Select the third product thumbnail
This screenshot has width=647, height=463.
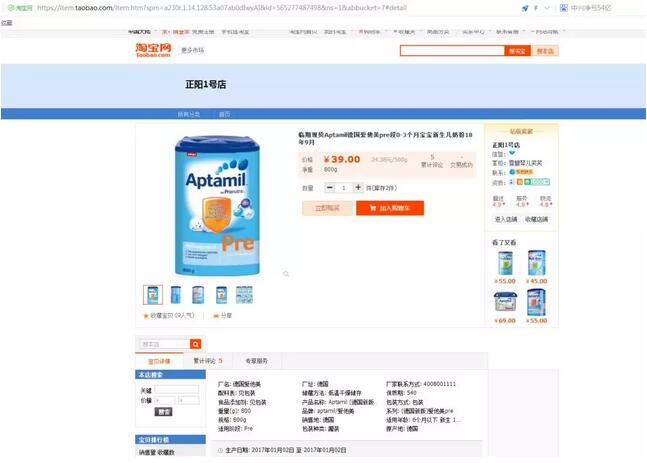[198, 295]
